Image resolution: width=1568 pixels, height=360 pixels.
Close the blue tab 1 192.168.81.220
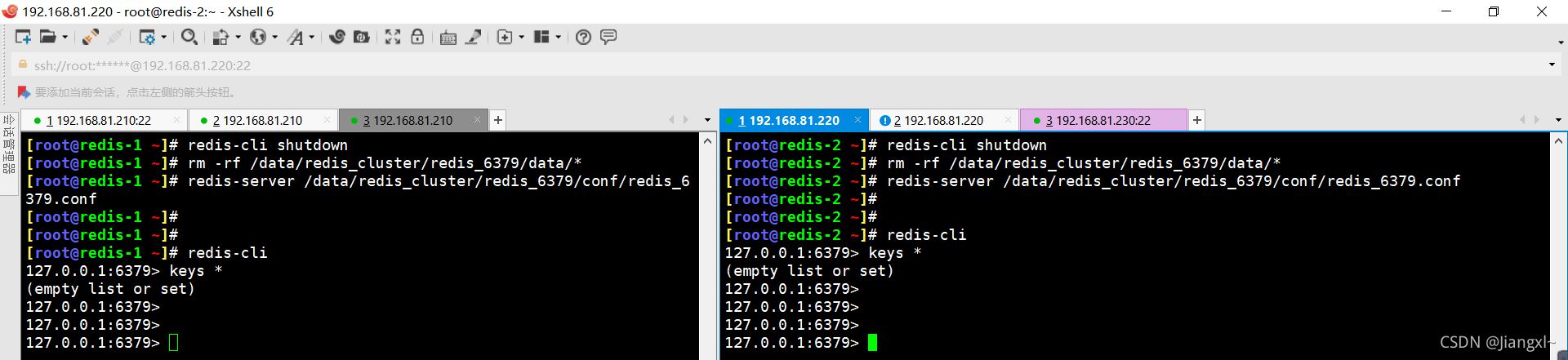tap(857, 120)
